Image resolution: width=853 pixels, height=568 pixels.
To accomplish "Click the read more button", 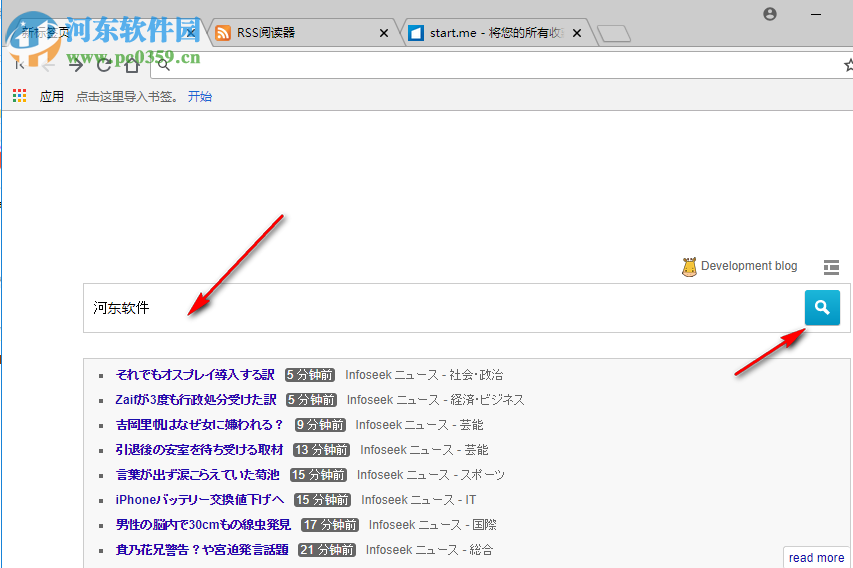I will (817, 558).
